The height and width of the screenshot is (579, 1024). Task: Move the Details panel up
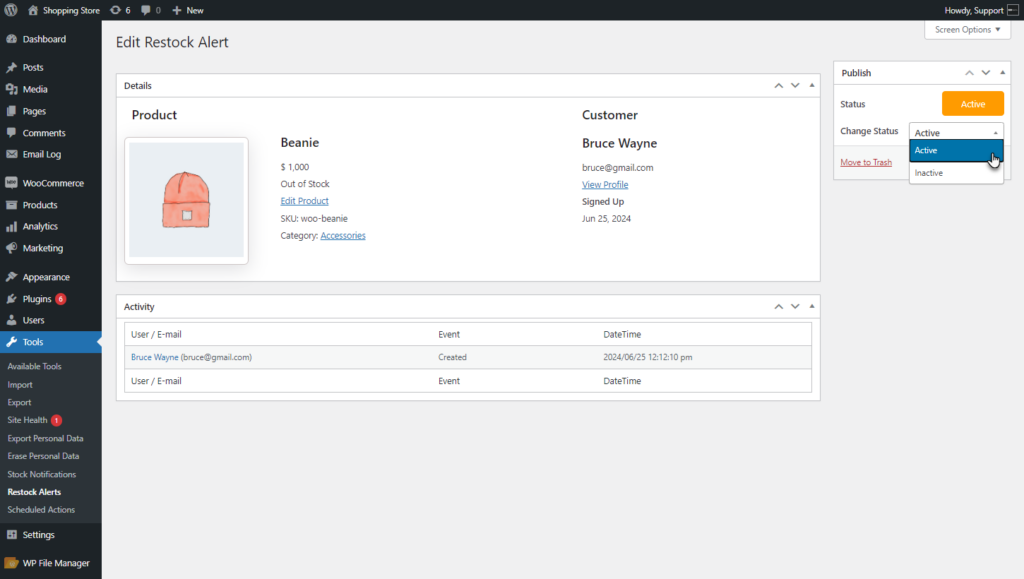[x=778, y=86]
